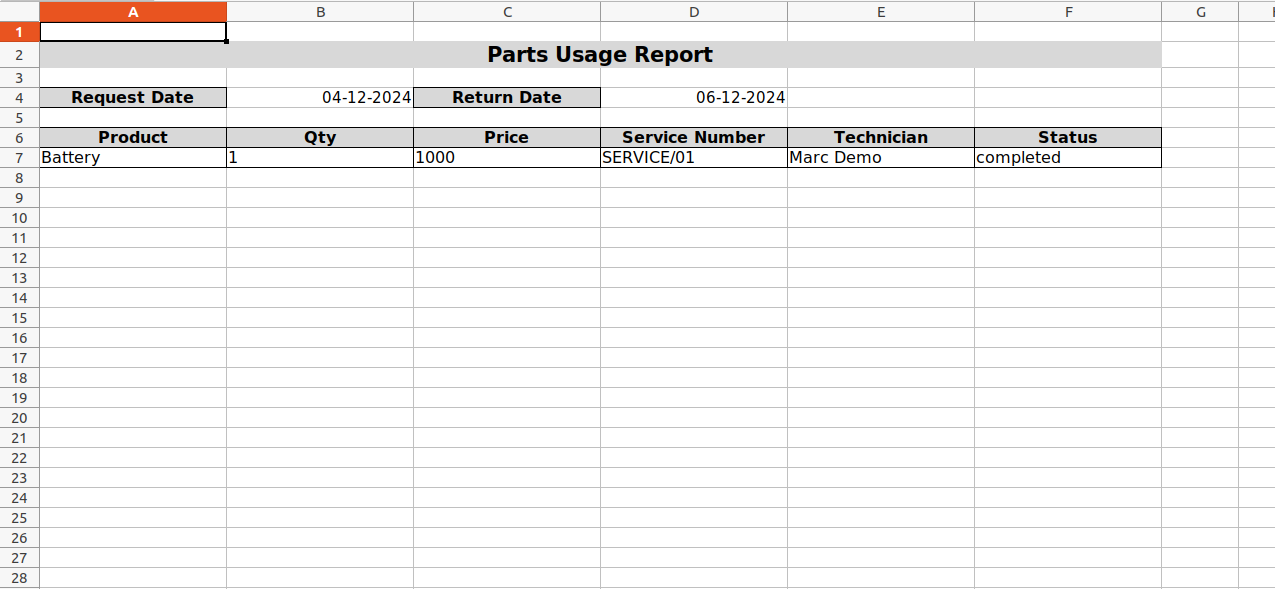Click row 15 header
The image size is (1275, 589).
(20, 318)
